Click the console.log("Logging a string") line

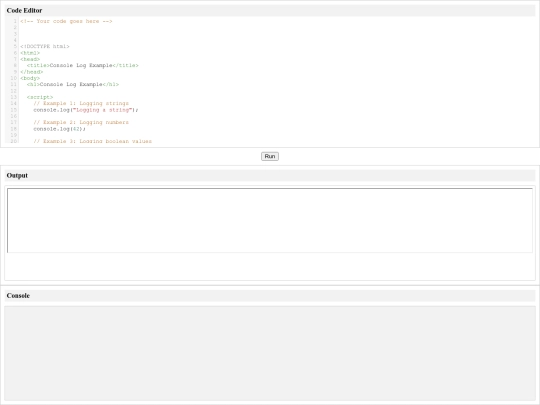click(86, 110)
